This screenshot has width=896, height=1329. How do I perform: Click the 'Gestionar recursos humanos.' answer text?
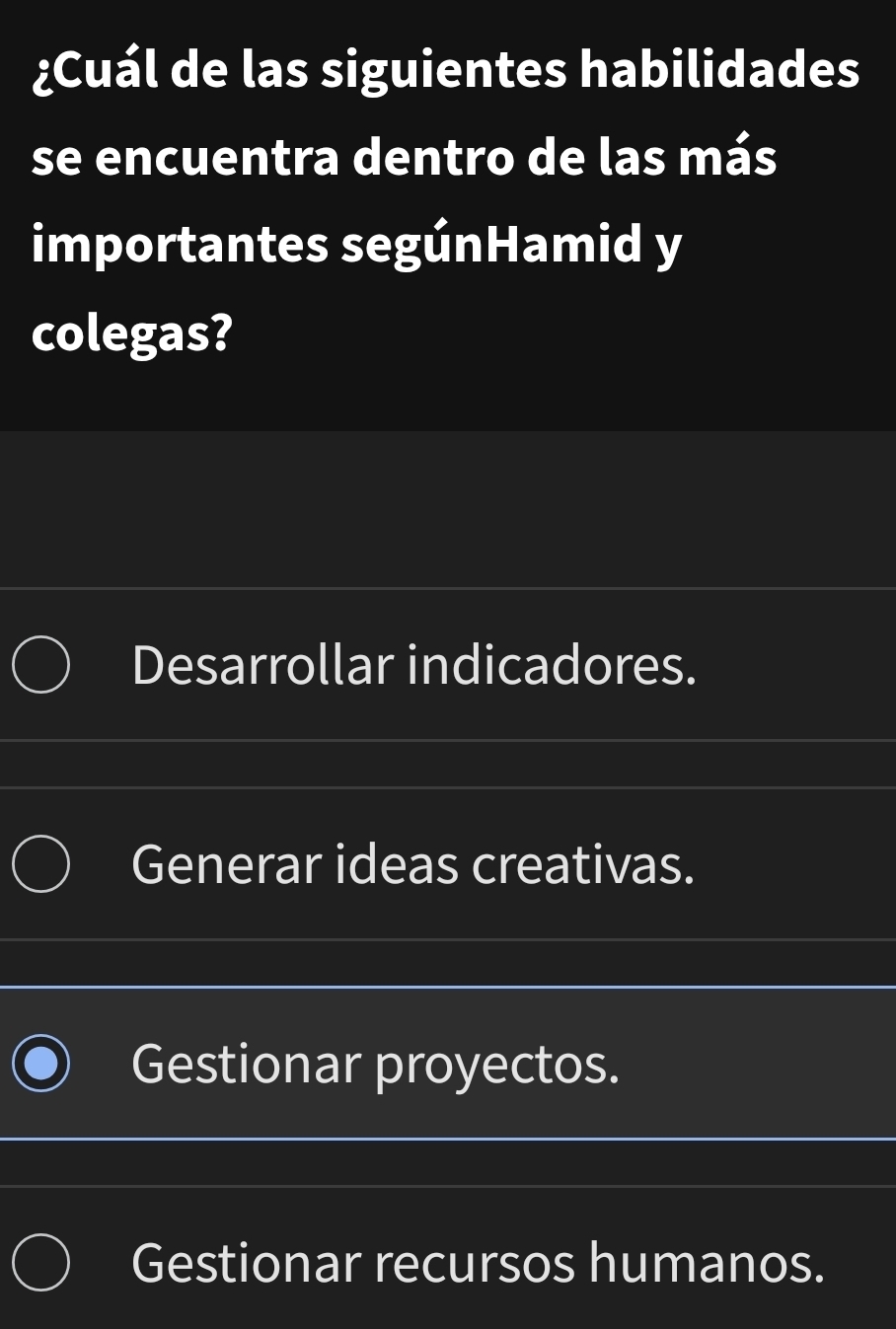(478, 1263)
